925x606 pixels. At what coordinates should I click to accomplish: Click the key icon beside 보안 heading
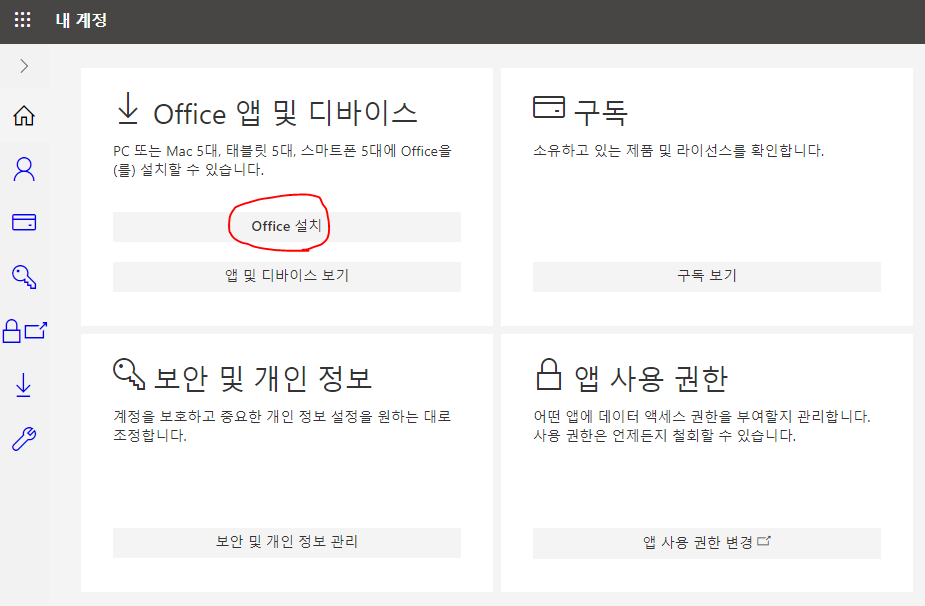click(129, 374)
